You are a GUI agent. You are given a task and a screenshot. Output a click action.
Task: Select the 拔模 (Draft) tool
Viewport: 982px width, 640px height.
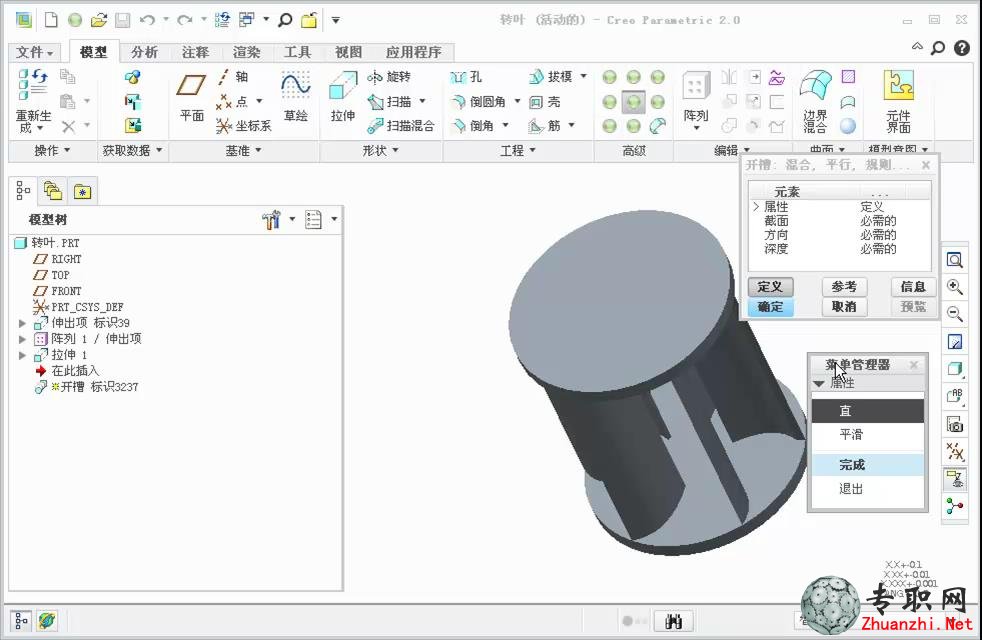tap(550, 77)
